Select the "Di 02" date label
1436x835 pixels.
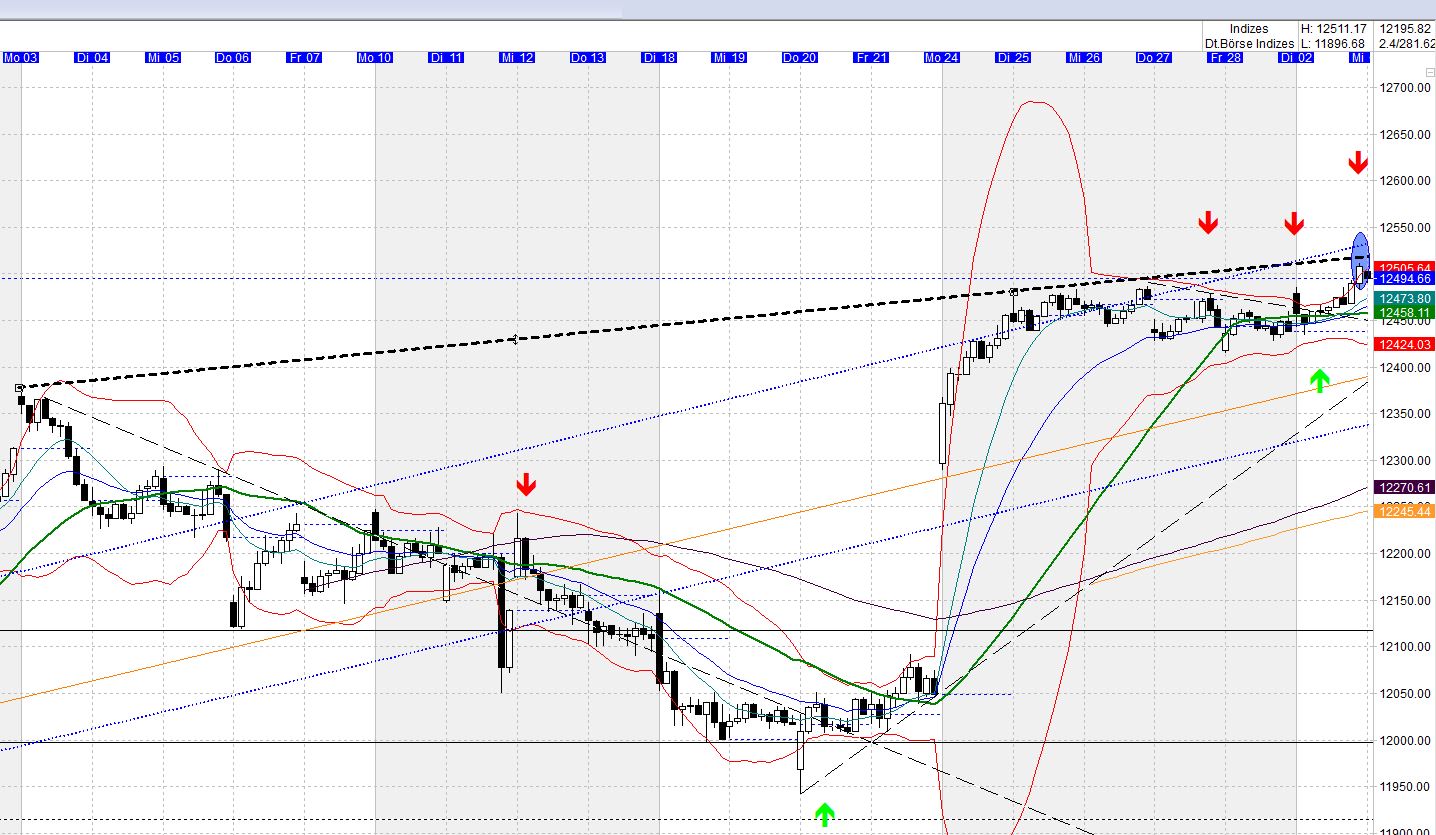pyautogui.click(x=1296, y=58)
